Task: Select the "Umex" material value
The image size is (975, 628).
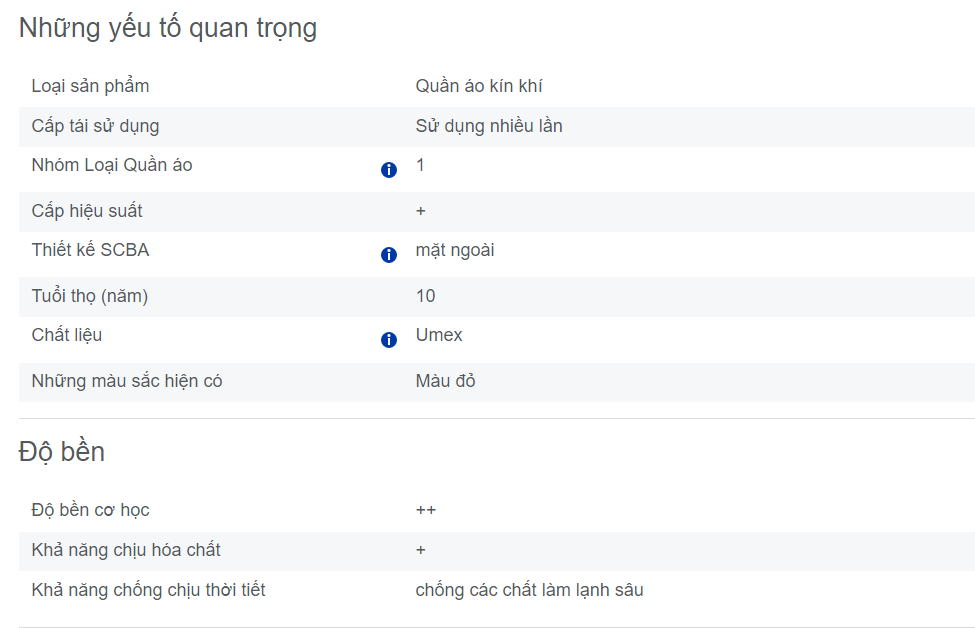Action: [x=439, y=335]
